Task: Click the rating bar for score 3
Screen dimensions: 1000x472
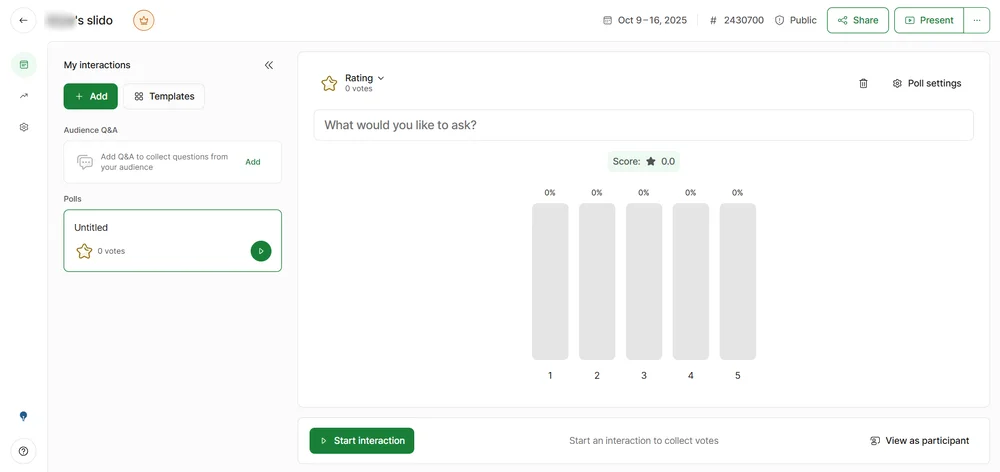Action: pos(644,281)
